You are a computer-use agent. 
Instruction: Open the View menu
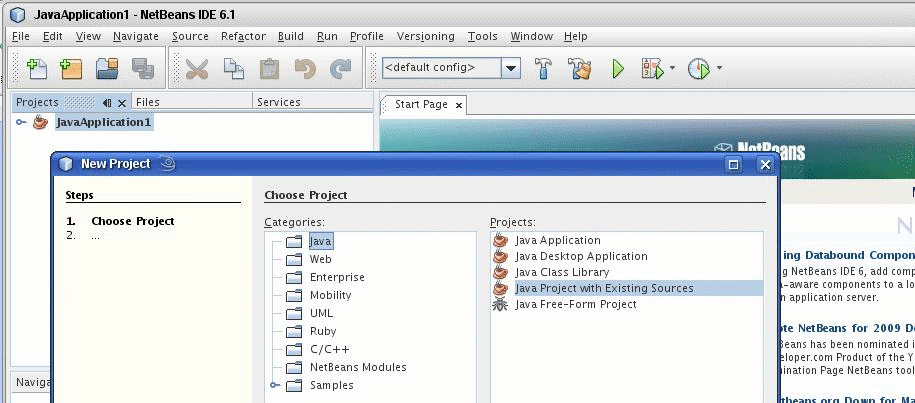click(x=88, y=36)
